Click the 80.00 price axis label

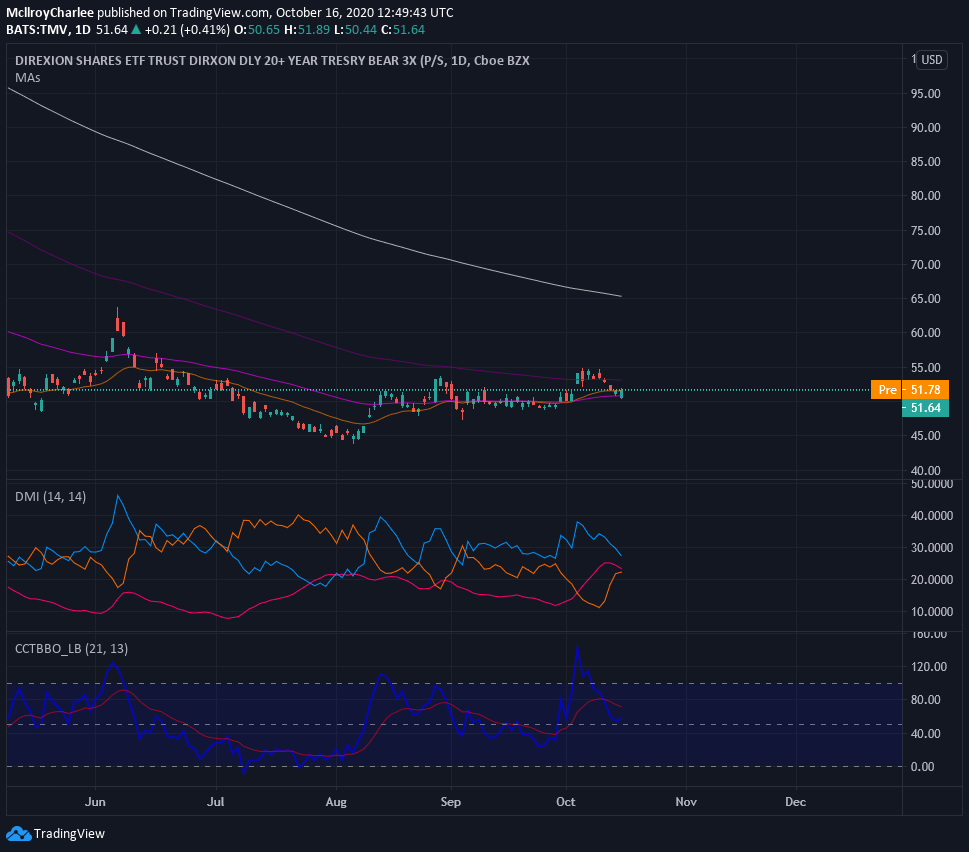pos(926,196)
